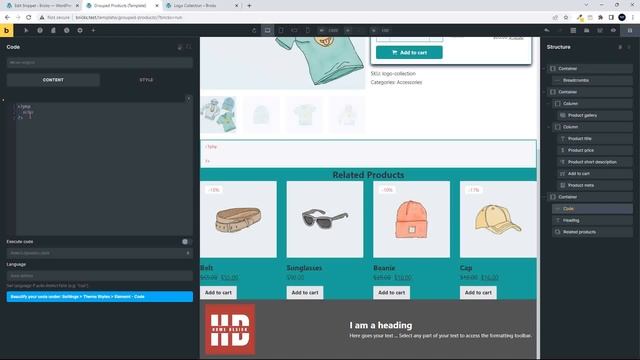640x360 pixels.
Task: Collapse the top Container in Structure tree
Action: [x=544, y=69]
